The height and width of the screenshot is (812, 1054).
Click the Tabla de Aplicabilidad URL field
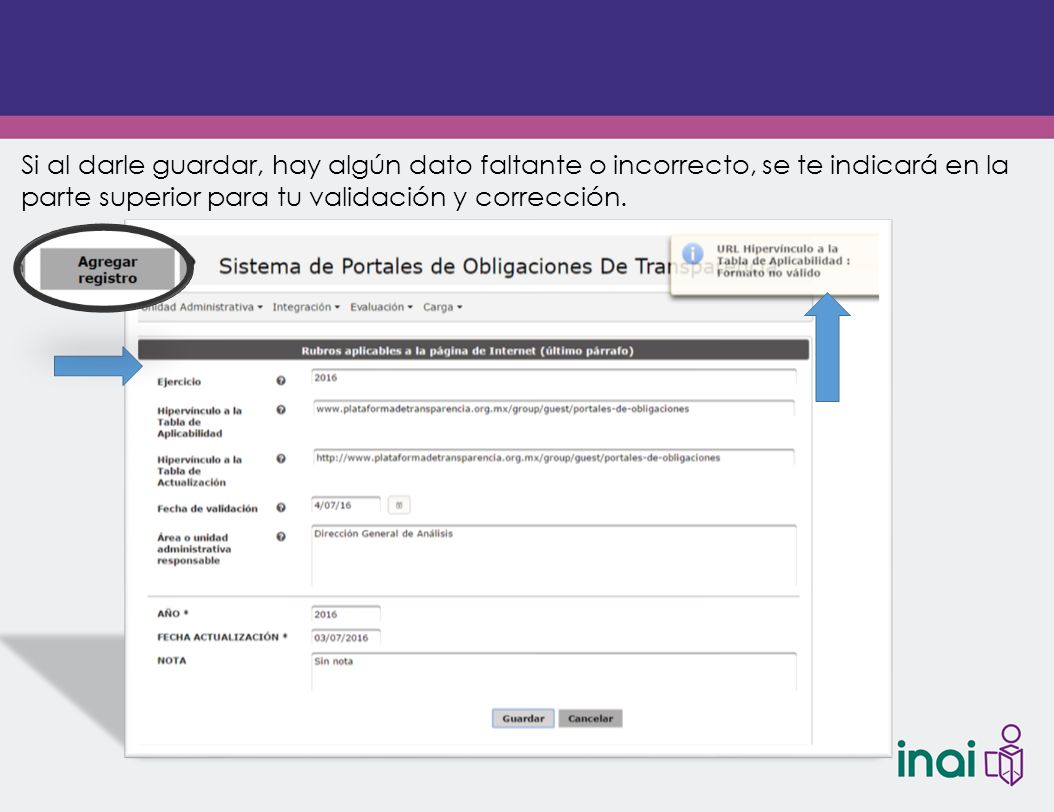tap(554, 409)
